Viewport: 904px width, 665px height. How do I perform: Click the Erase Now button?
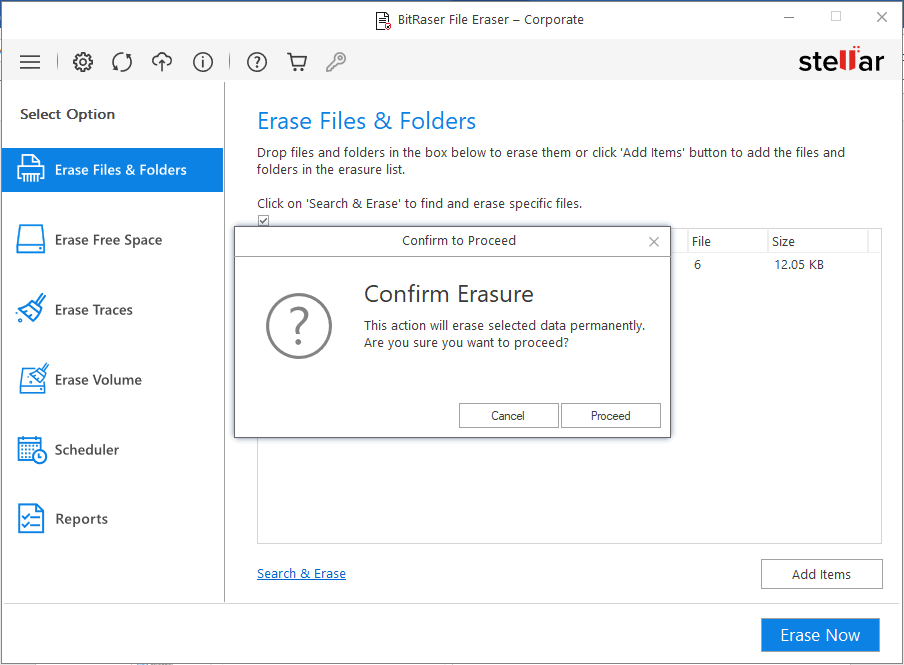[x=820, y=635]
